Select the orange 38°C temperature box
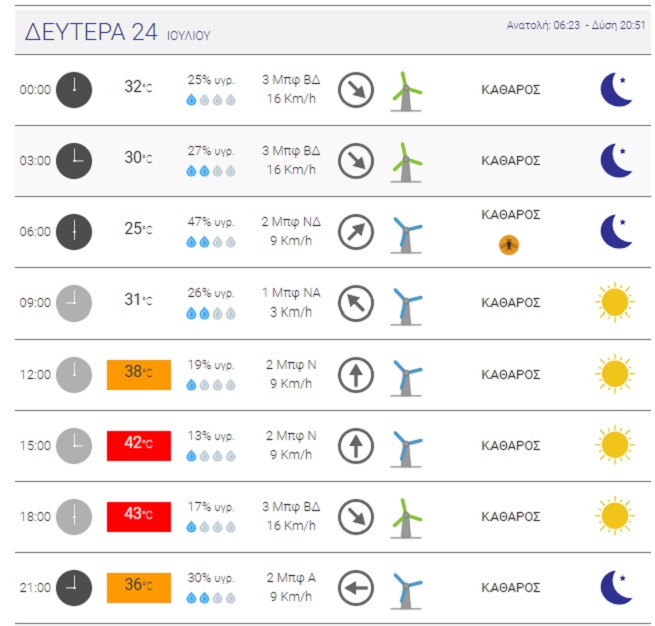655x626 pixels. (x=139, y=375)
